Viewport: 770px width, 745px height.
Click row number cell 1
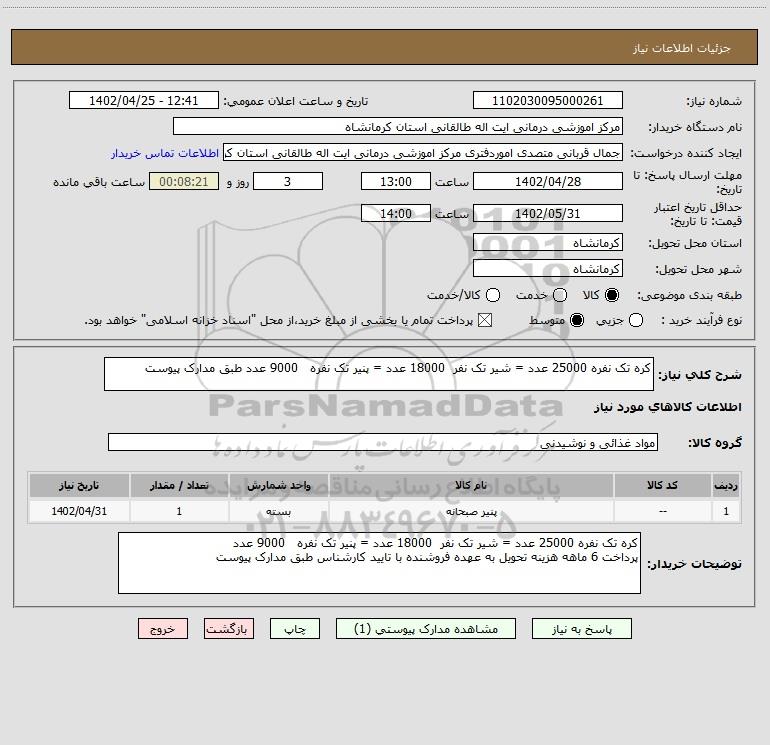(726, 511)
